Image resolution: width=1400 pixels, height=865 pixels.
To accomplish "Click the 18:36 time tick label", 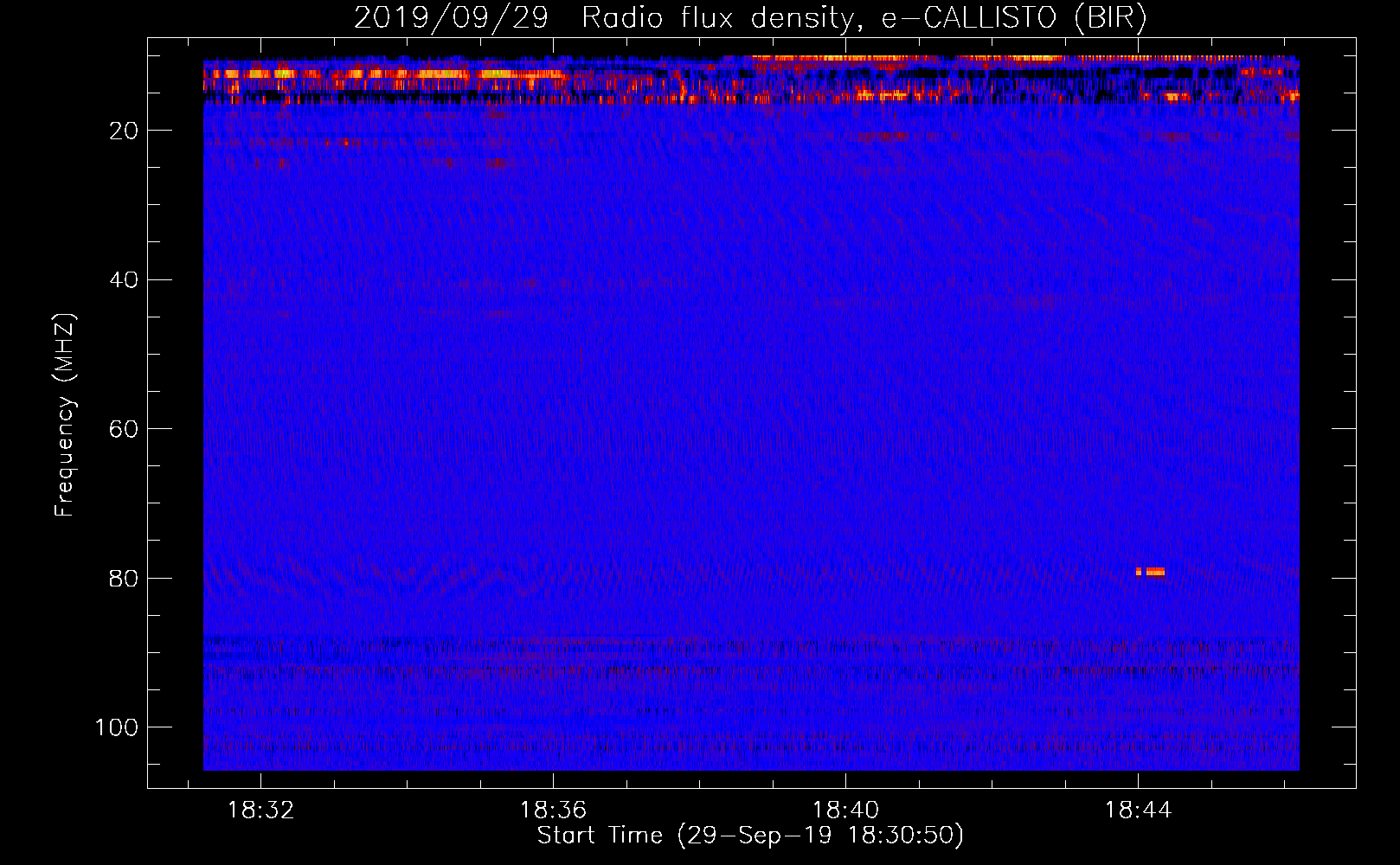I will click(553, 811).
